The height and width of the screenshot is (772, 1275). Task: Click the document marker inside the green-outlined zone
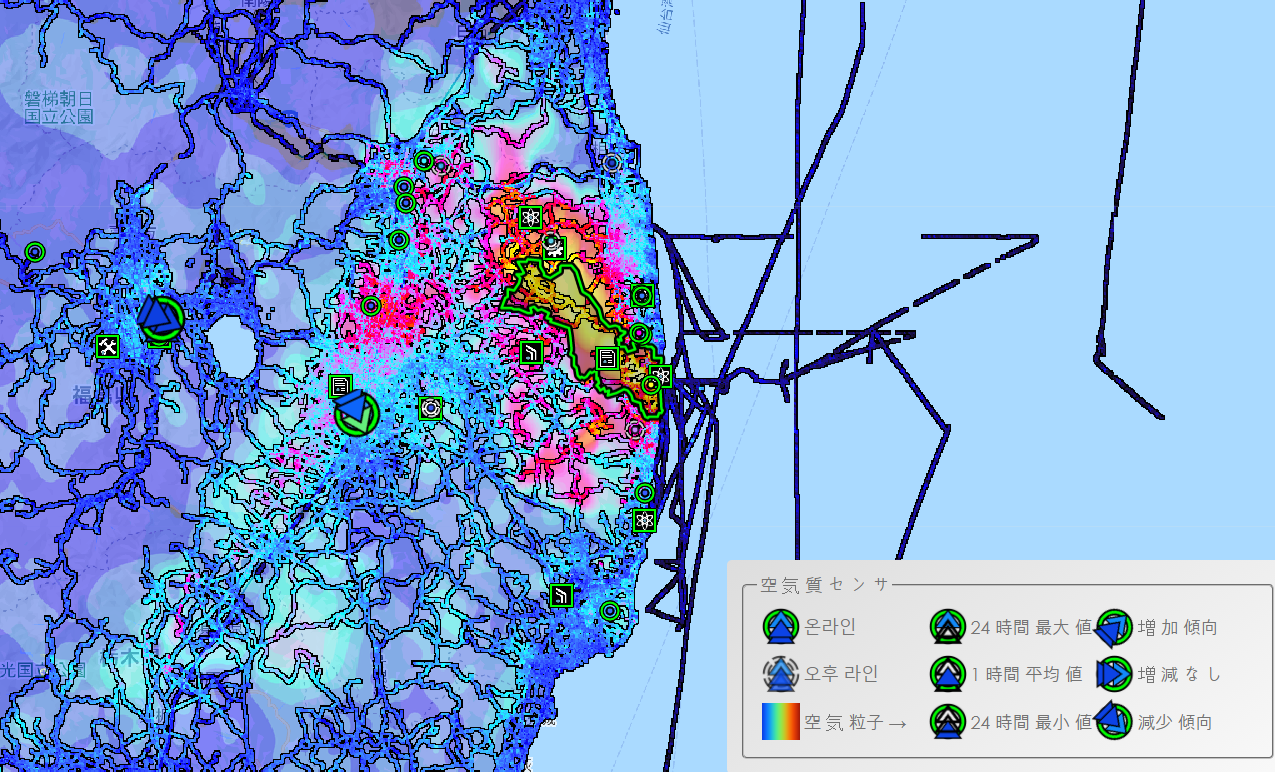pyautogui.click(x=607, y=358)
